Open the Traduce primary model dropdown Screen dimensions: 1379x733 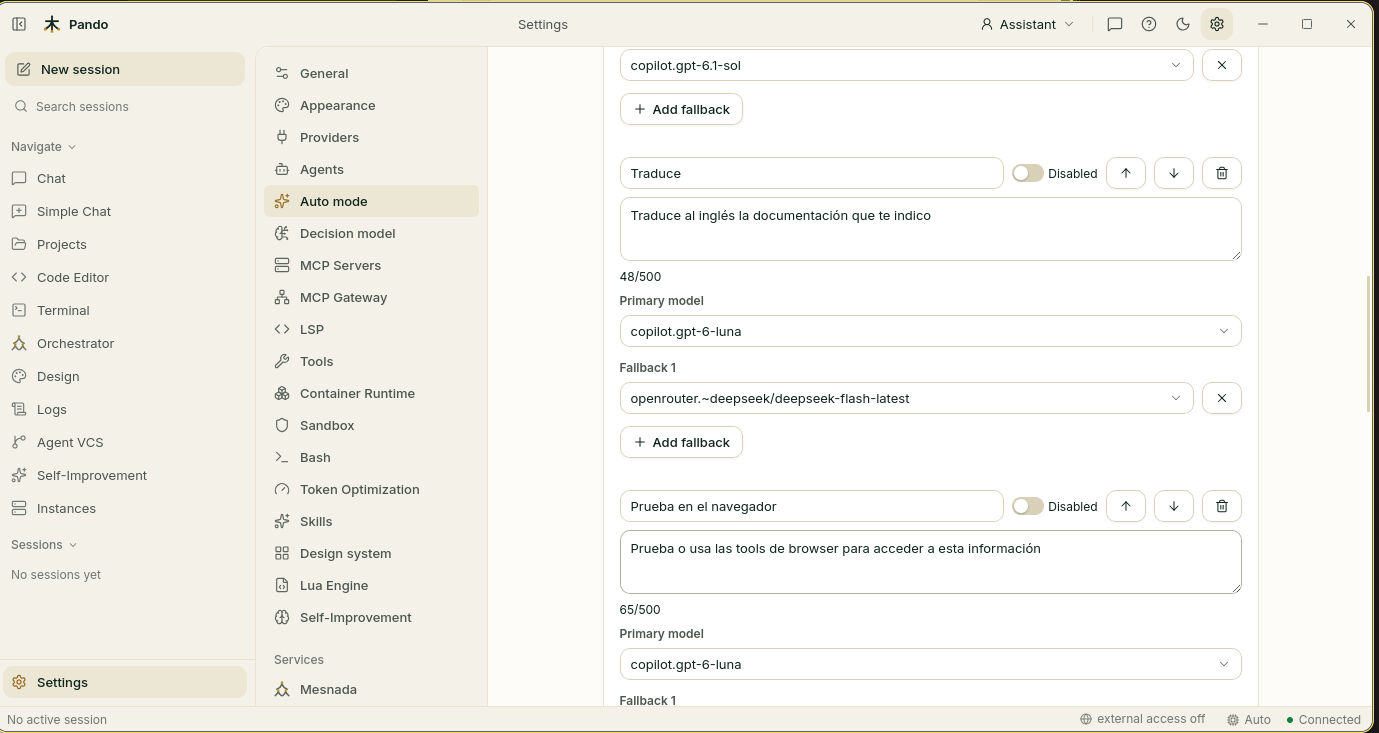click(x=930, y=331)
